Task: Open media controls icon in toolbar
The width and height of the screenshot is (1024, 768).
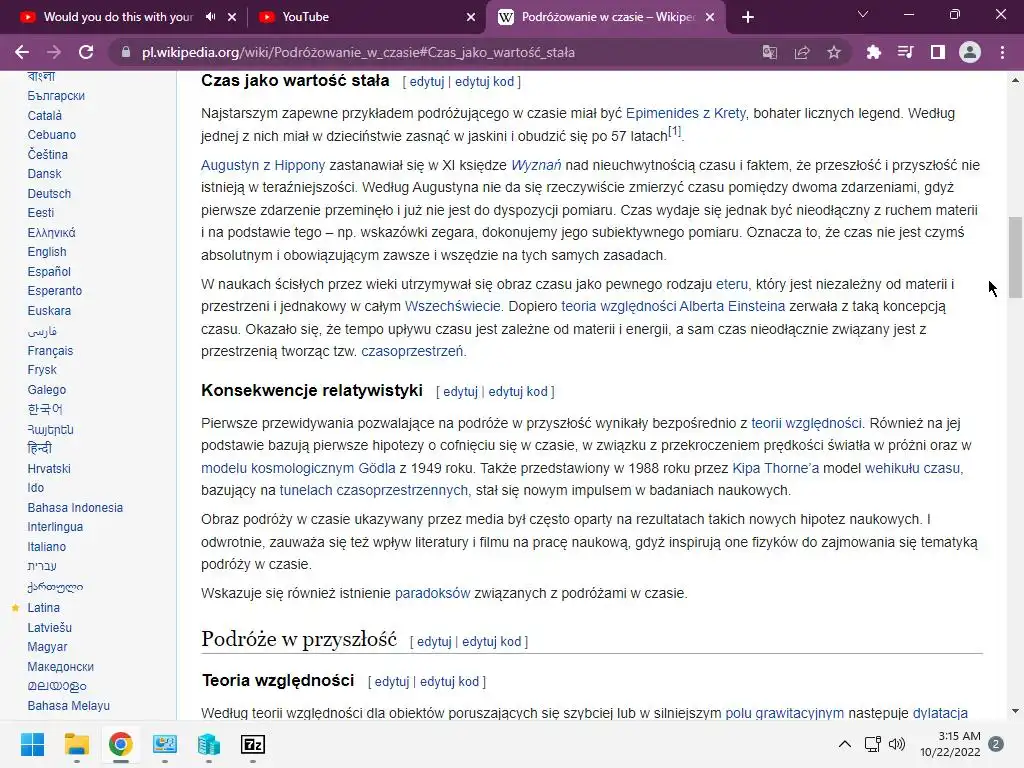Action: click(x=905, y=52)
